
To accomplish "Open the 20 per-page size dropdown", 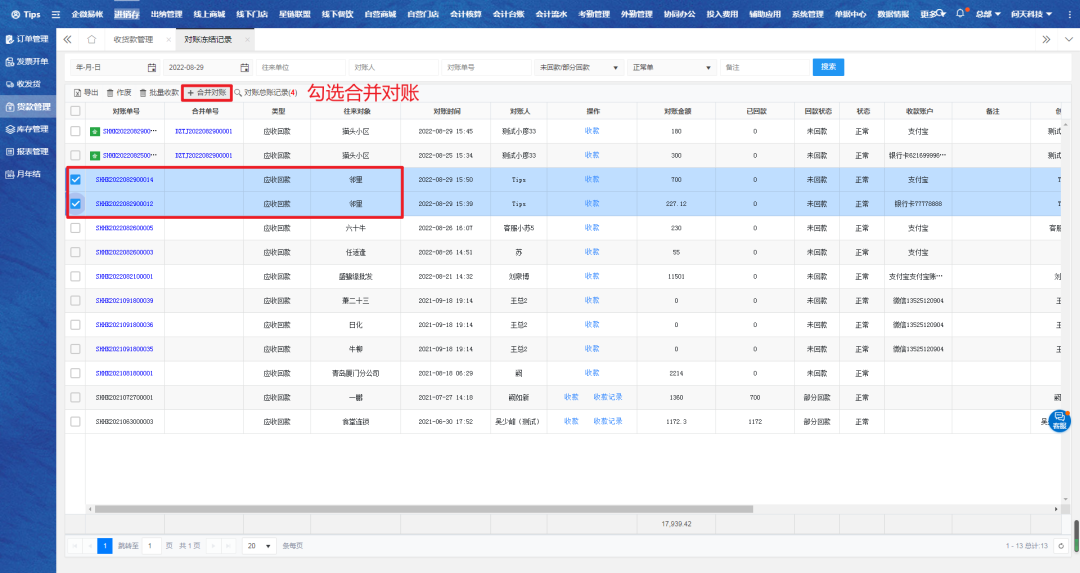I will point(259,546).
